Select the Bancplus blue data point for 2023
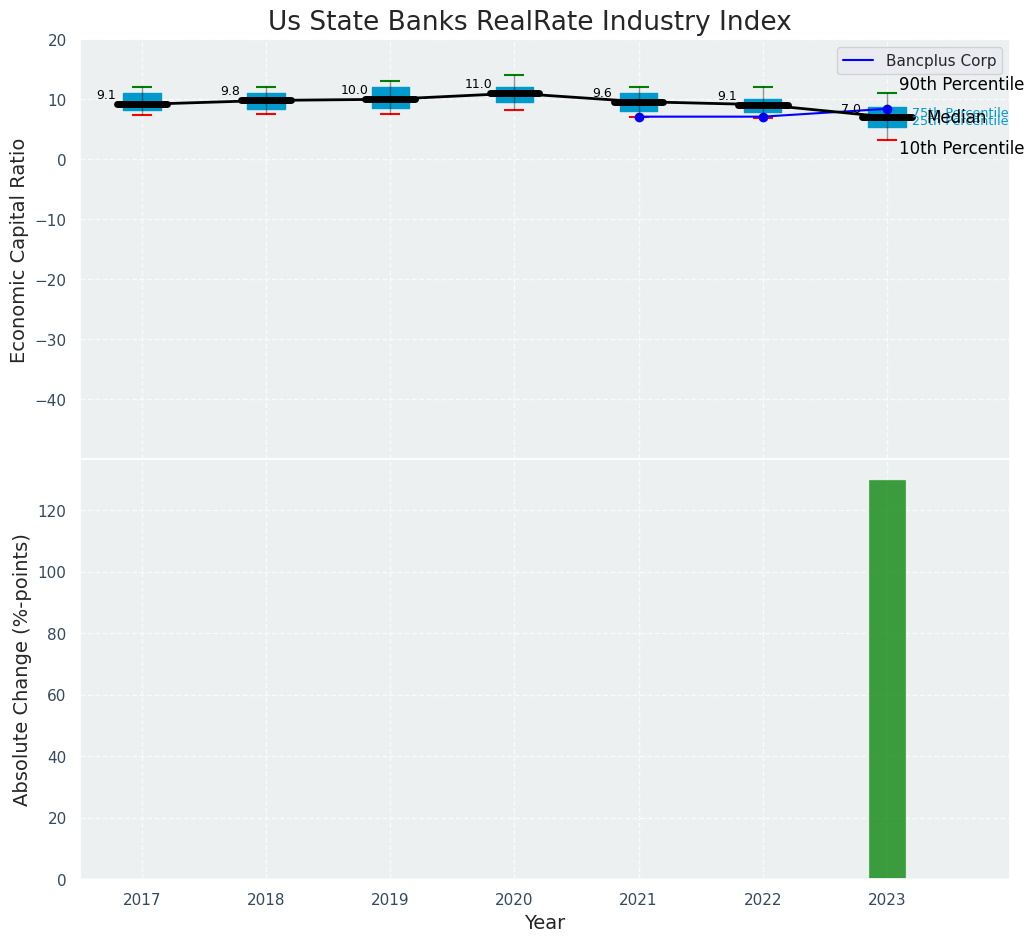 (x=887, y=109)
